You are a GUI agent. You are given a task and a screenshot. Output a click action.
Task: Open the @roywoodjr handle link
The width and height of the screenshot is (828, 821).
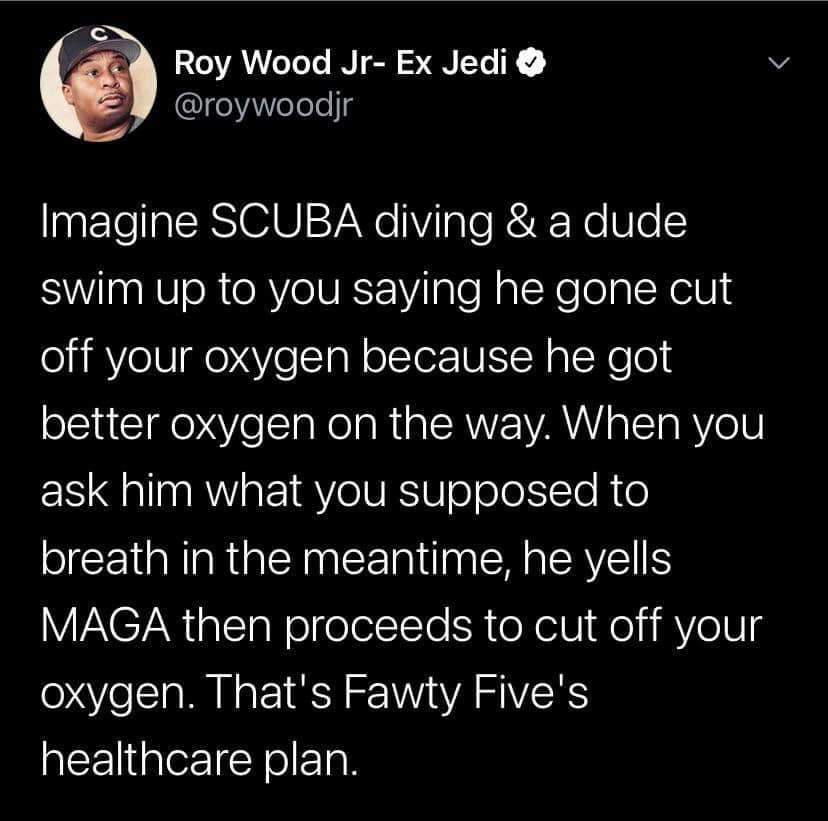click(x=263, y=105)
